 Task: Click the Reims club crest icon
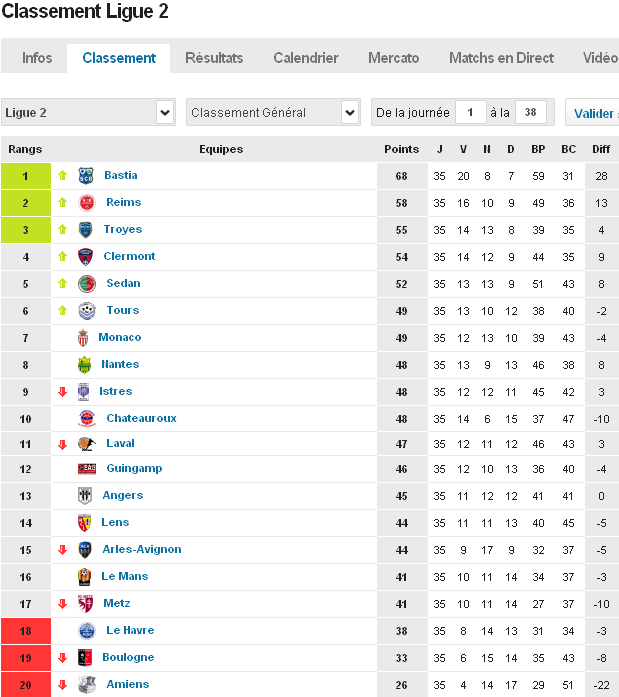point(86,203)
